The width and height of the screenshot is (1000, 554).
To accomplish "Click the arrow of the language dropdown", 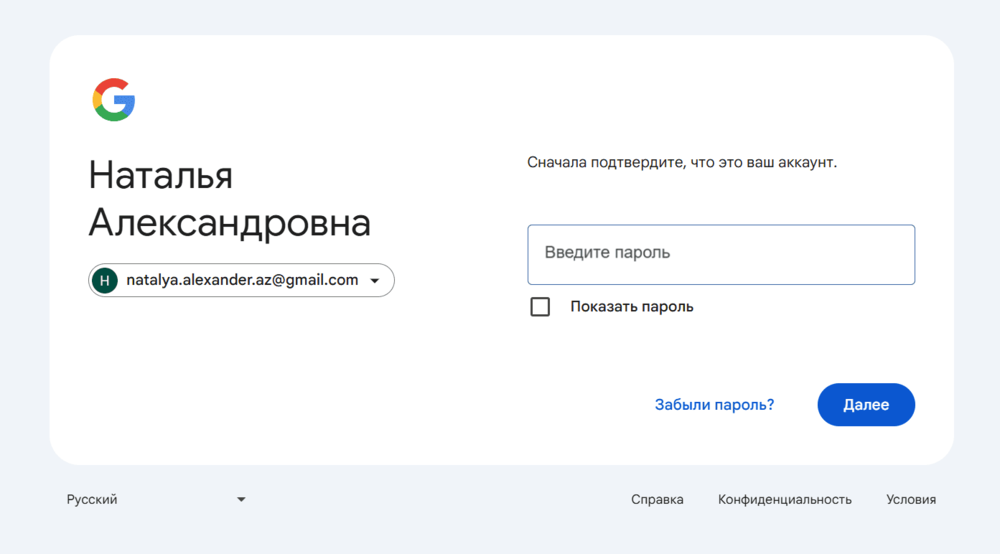I will pyautogui.click(x=241, y=499).
